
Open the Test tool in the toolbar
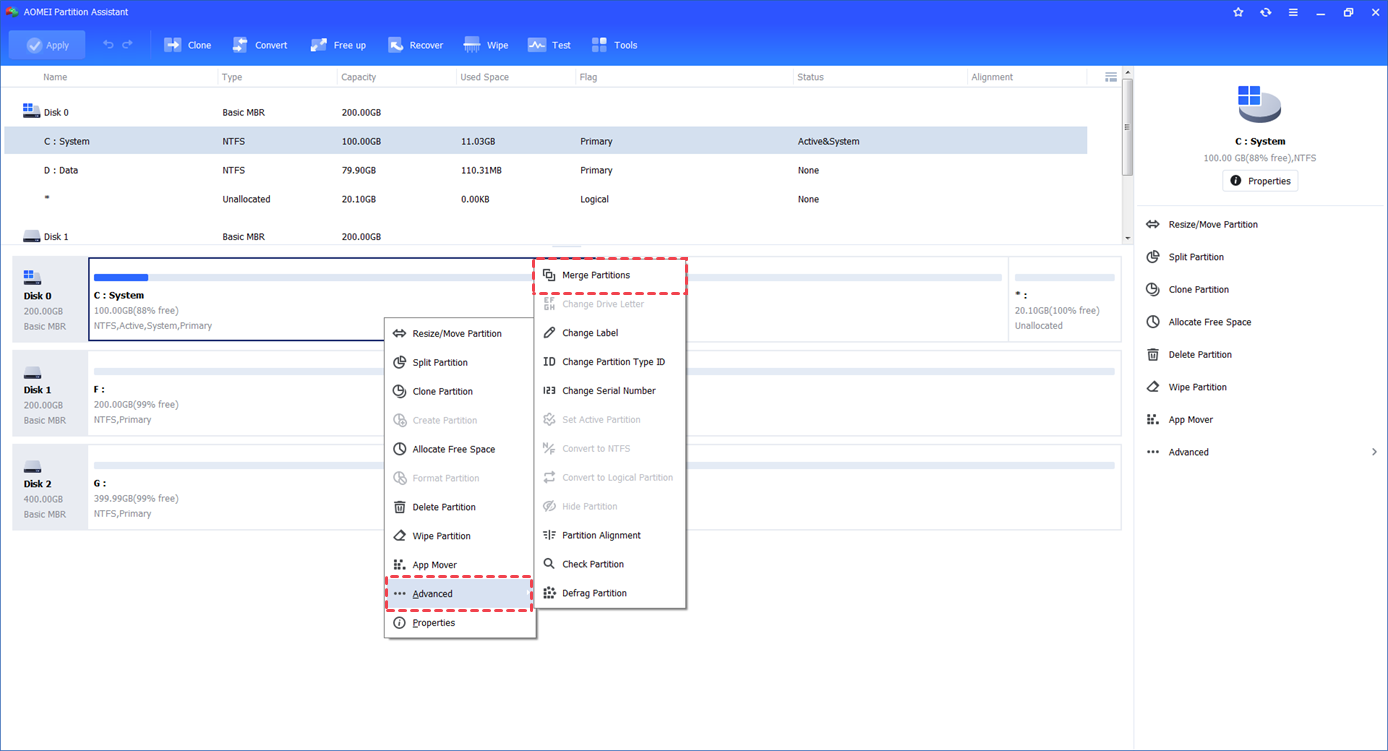(550, 45)
